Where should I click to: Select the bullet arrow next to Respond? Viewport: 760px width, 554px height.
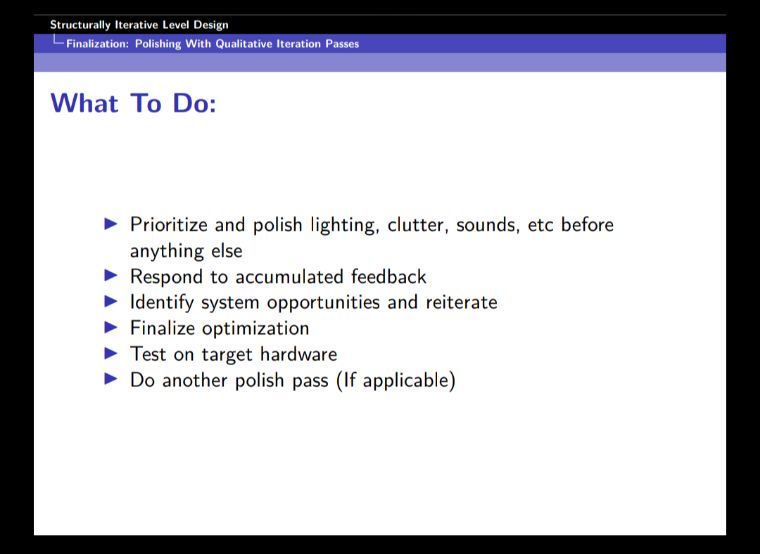click(111, 277)
